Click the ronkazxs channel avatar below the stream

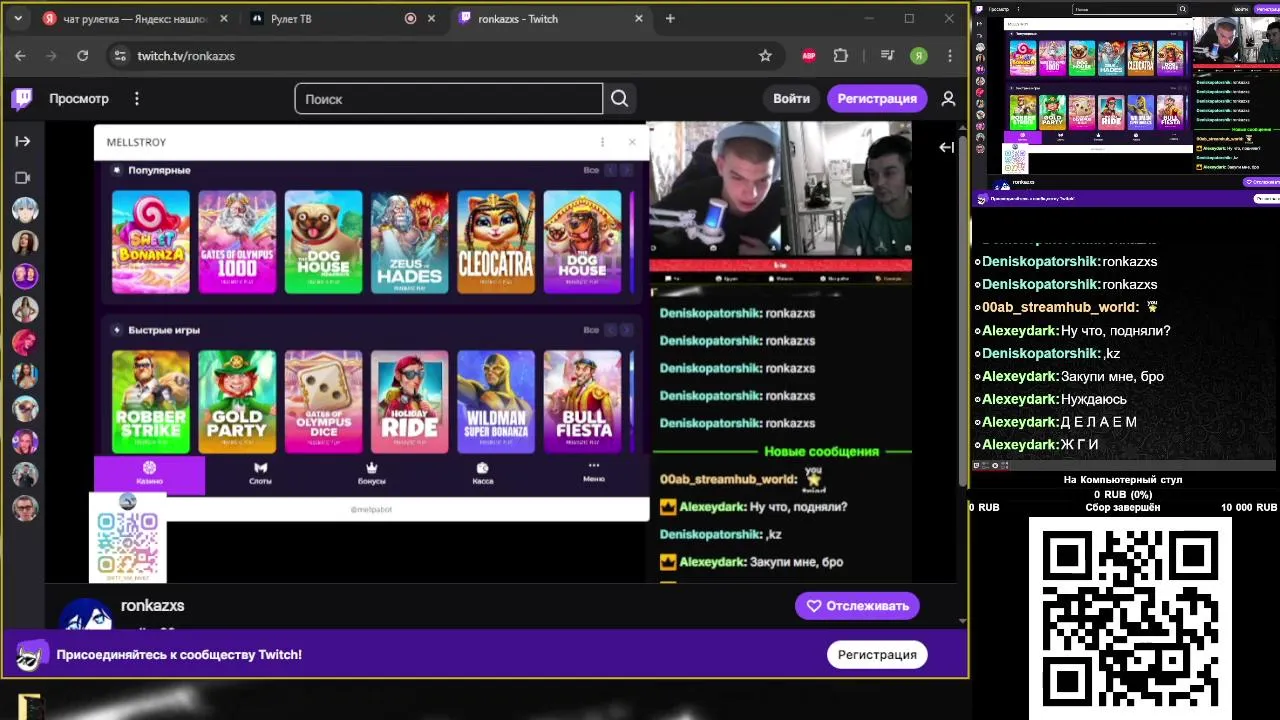point(85,615)
